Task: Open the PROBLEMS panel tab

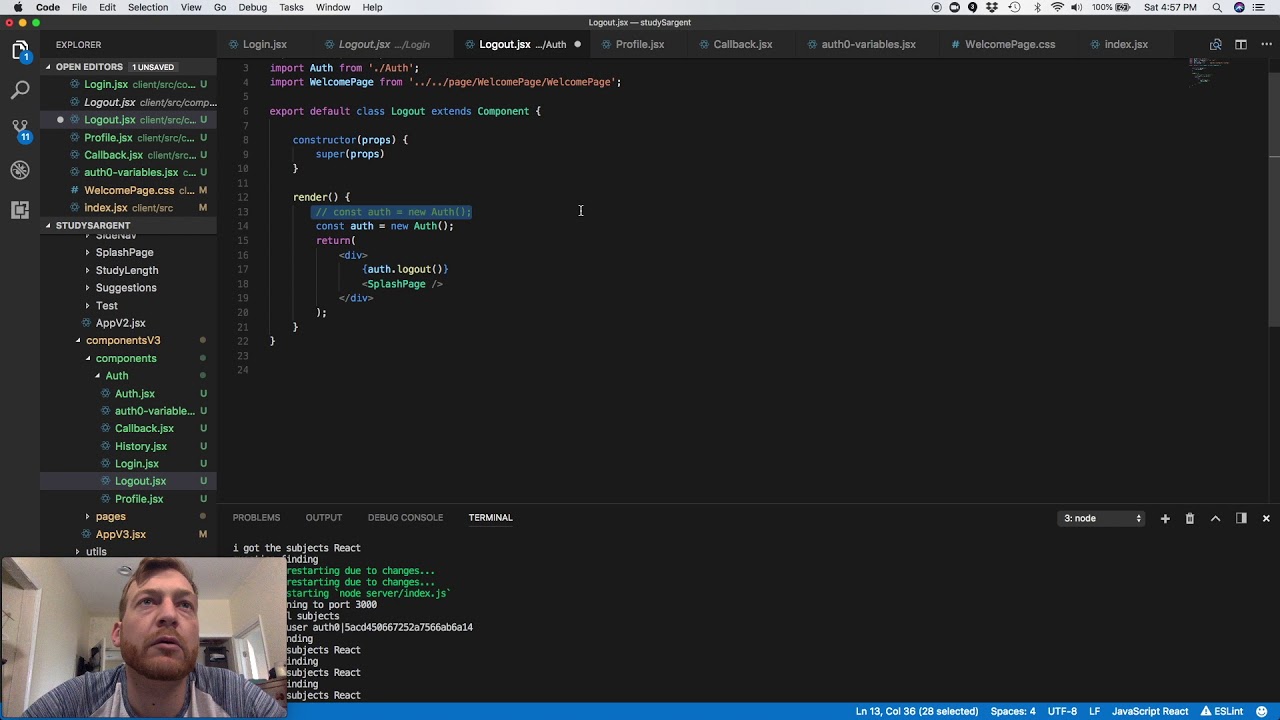Action: click(x=256, y=518)
